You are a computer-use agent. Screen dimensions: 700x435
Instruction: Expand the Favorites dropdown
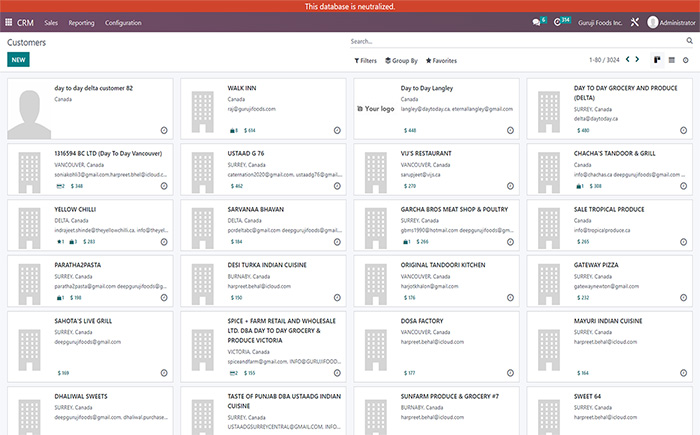click(x=441, y=61)
